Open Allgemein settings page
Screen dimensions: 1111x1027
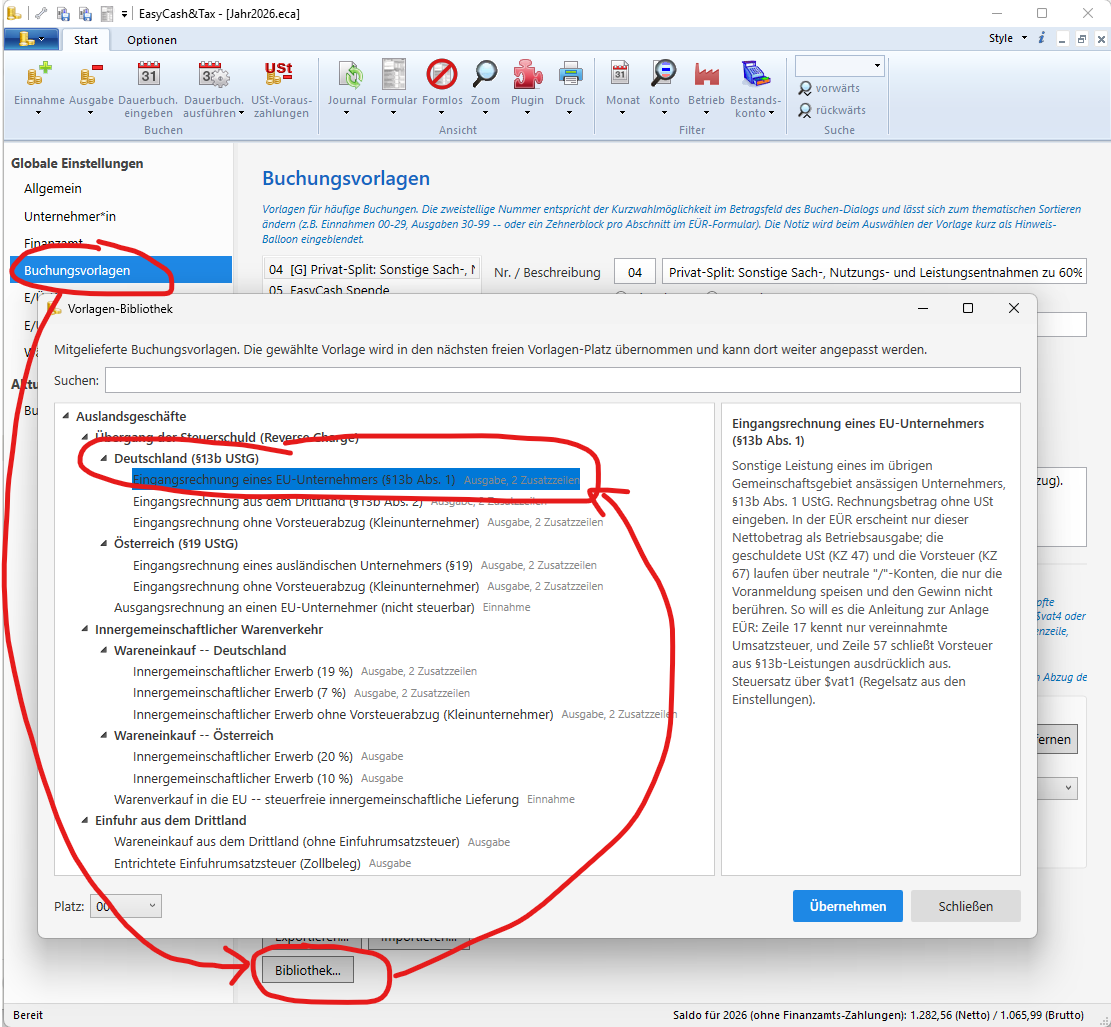click(x=52, y=189)
